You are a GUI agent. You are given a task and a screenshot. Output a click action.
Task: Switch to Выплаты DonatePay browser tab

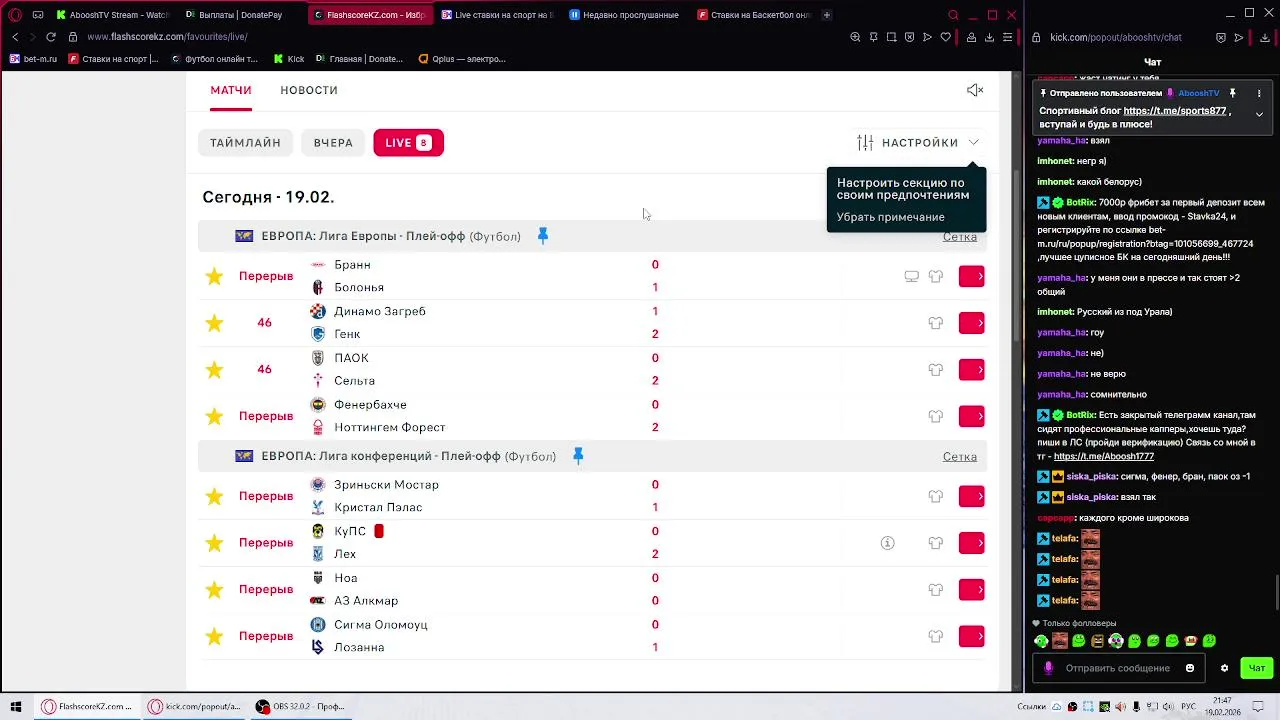pos(240,15)
